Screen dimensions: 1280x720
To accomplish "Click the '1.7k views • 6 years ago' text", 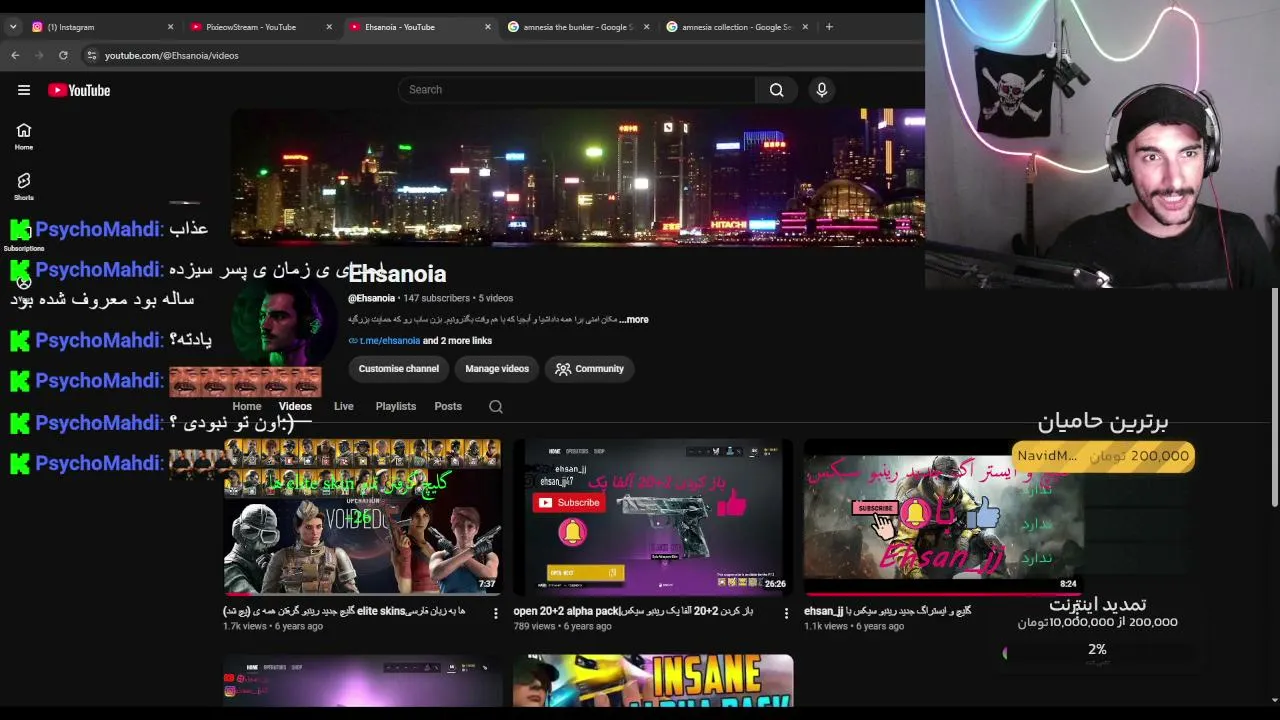I will 273,626.
